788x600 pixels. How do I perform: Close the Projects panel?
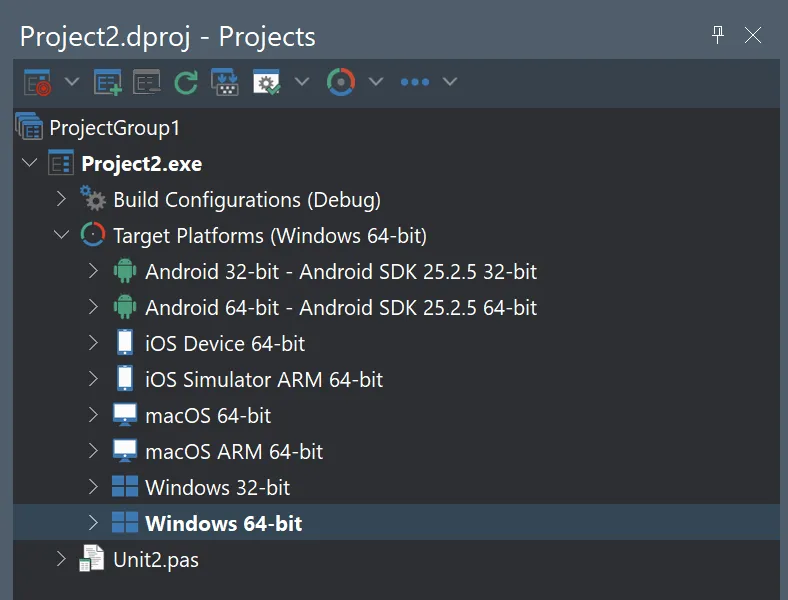pos(753,35)
